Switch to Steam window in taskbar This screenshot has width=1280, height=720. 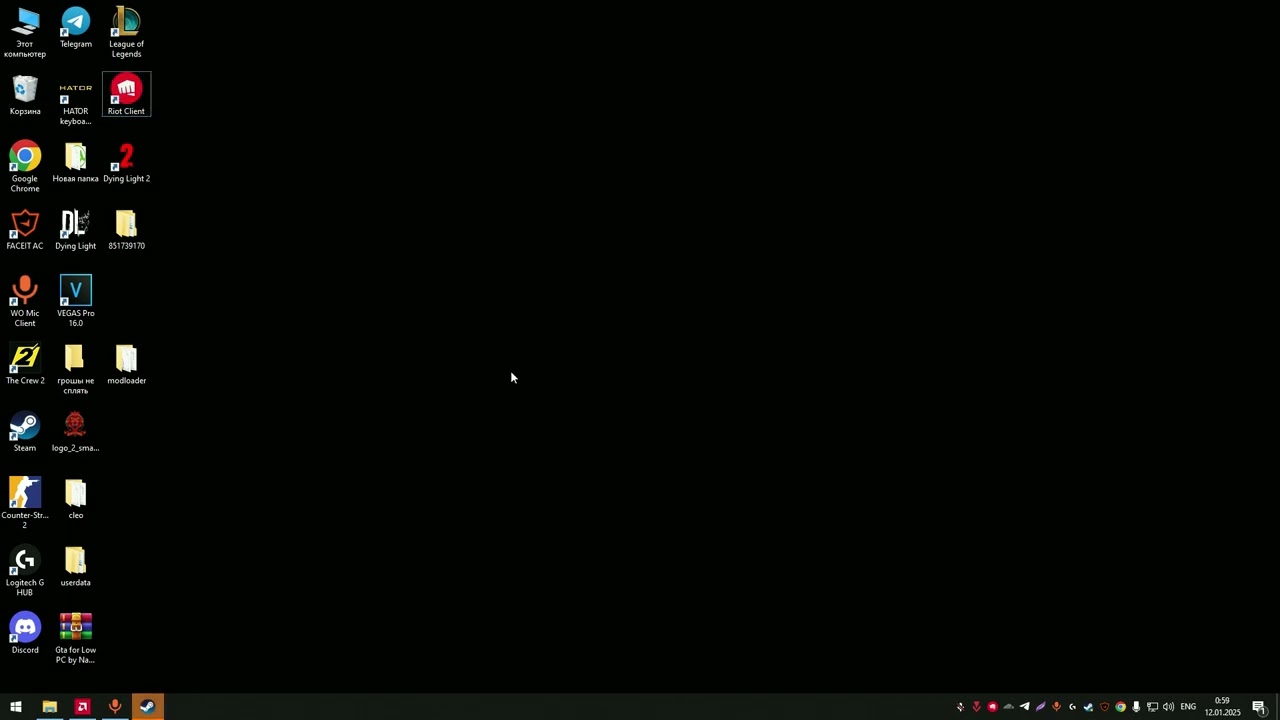coord(148,707)
